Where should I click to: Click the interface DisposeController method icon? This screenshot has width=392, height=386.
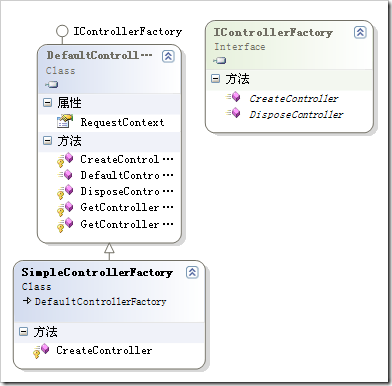pyautogui.click(x=233, y=113)
